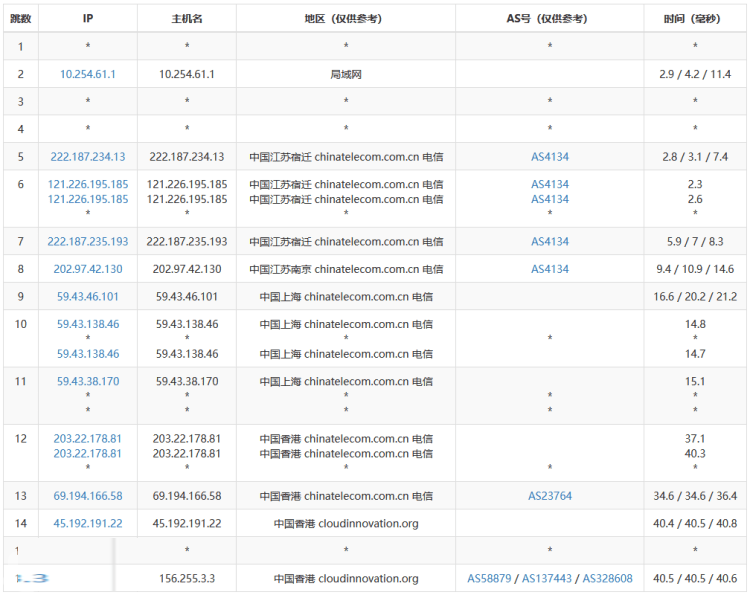Open the blue 222.187.235.193 IP link
This screenshot has width=750, height=595.
[x=88, y=242]
